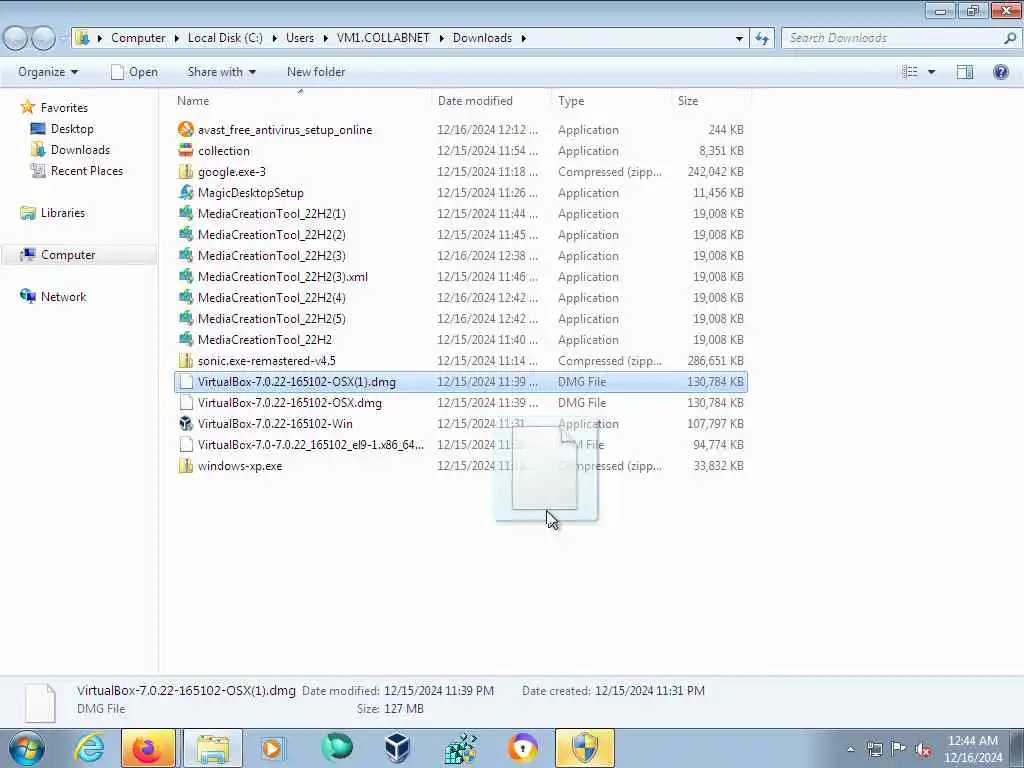Click the security shield taskbar icon
This screenshot has height=768, width=1024.
pos(584,748)
